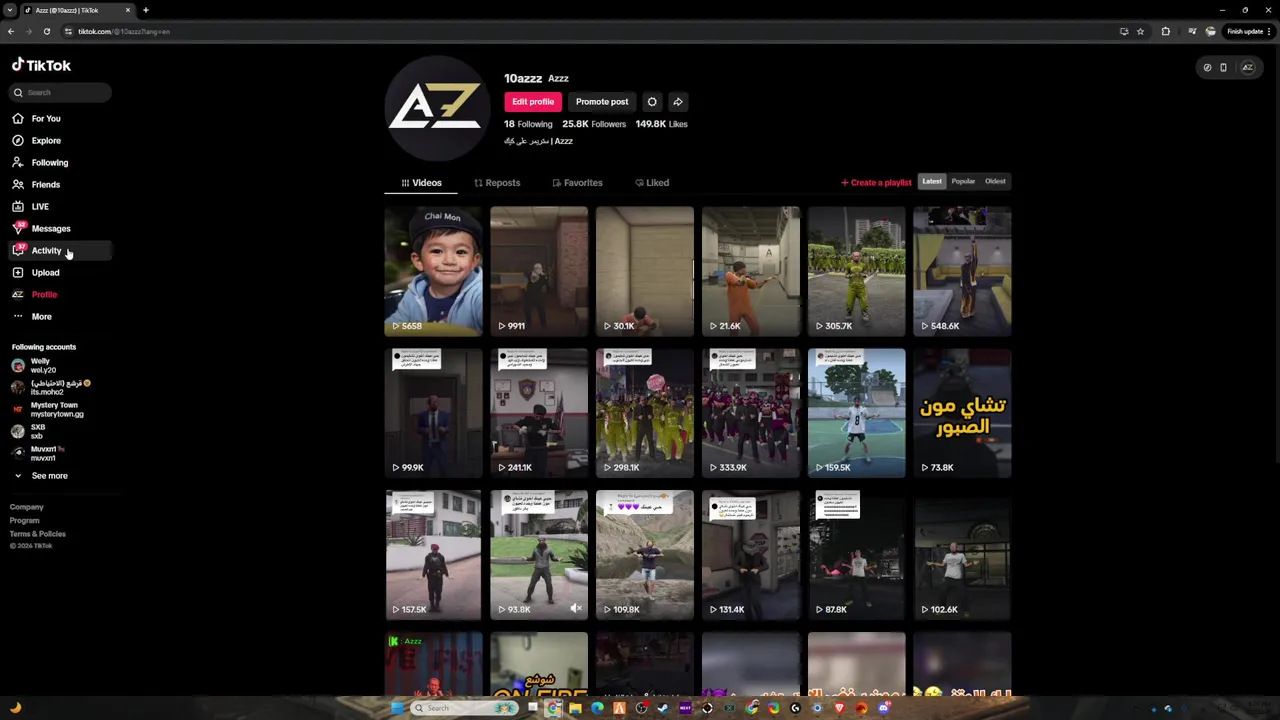Open Discord from the taskbar
Screen dimensions: 1280x720
[883, 708]
